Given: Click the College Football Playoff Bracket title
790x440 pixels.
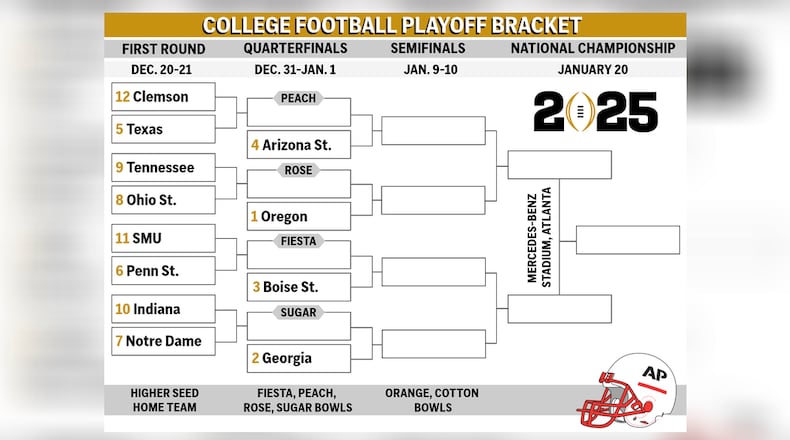Looking at the screenshot, I should click(392, 25).
